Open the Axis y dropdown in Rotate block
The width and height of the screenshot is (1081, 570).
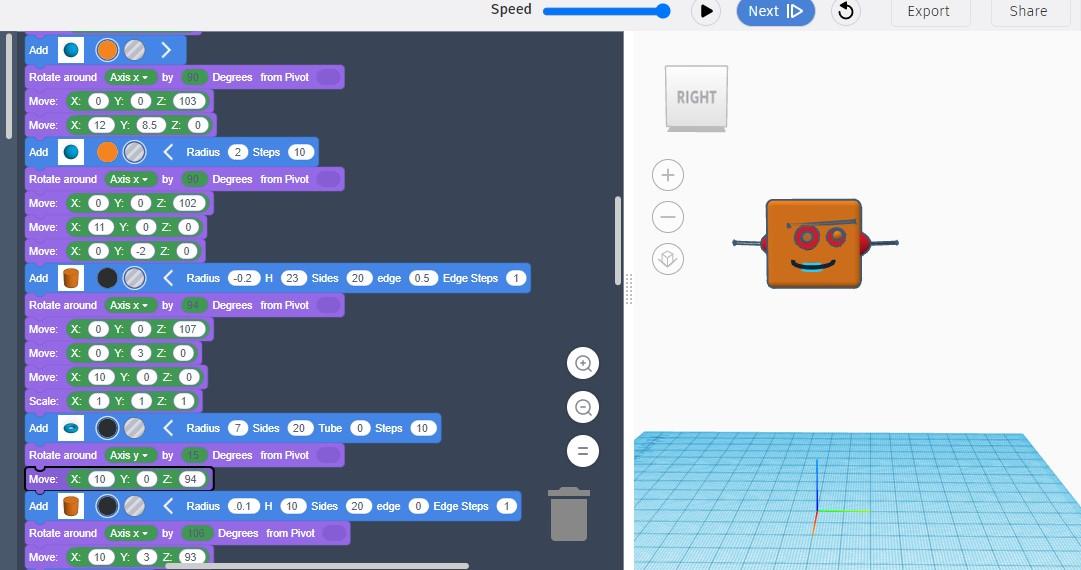129,455
